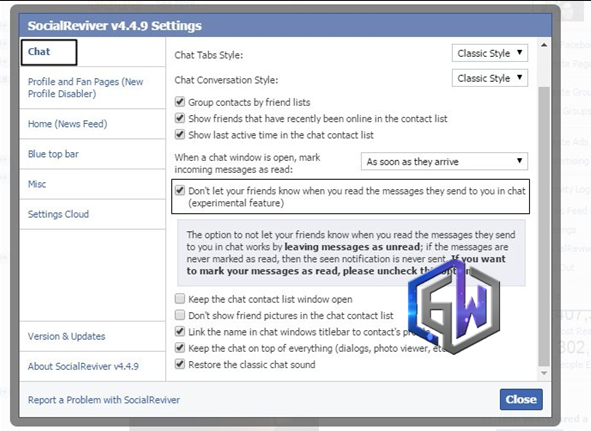Toggle Link the name in chat titlebar
The width and height of the screenshot is (591, 431).
(x=180, y=331)
